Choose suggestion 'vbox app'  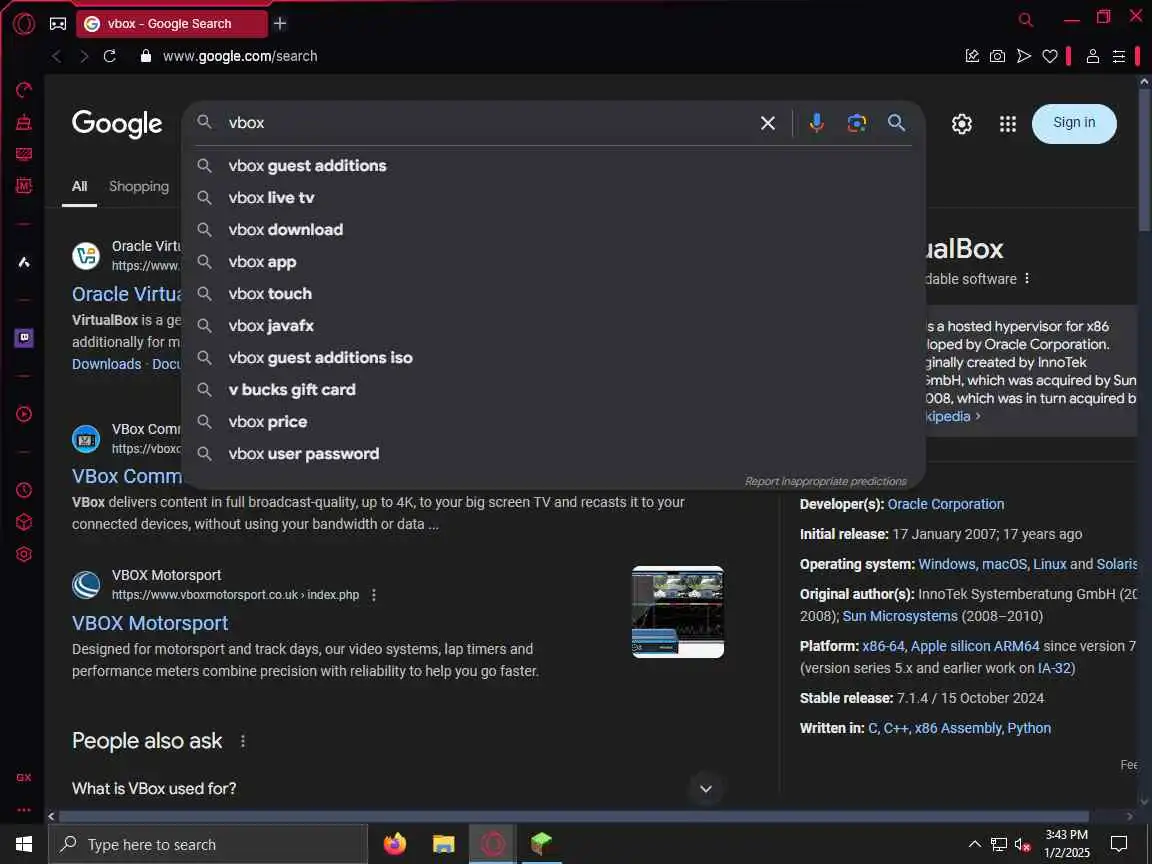point(552,262)
